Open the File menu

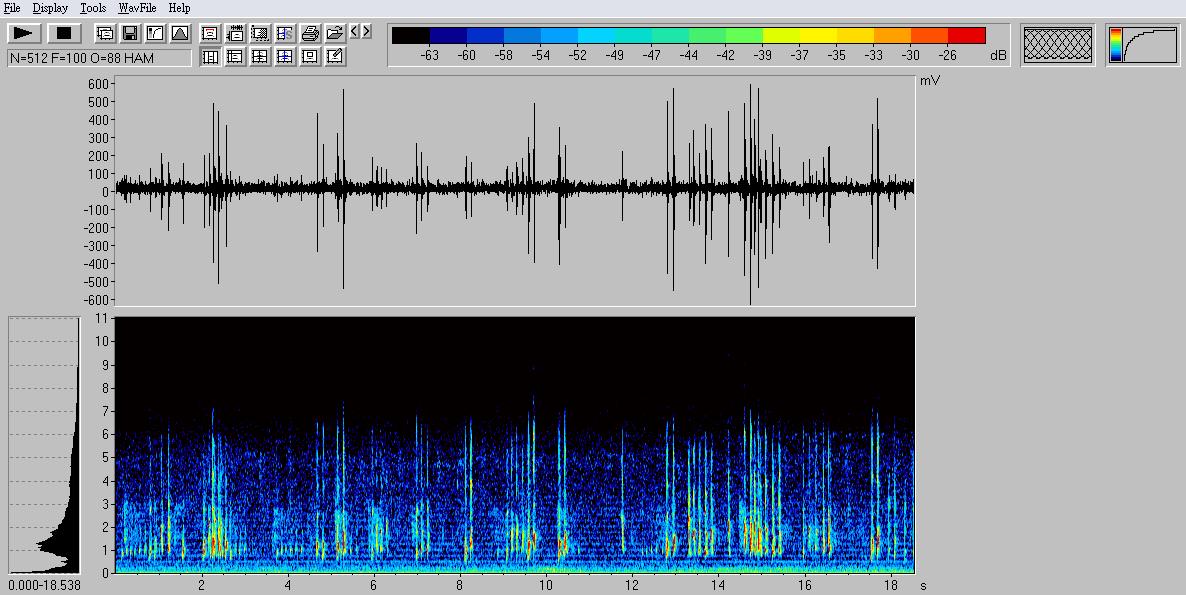(x=12, y=8)
